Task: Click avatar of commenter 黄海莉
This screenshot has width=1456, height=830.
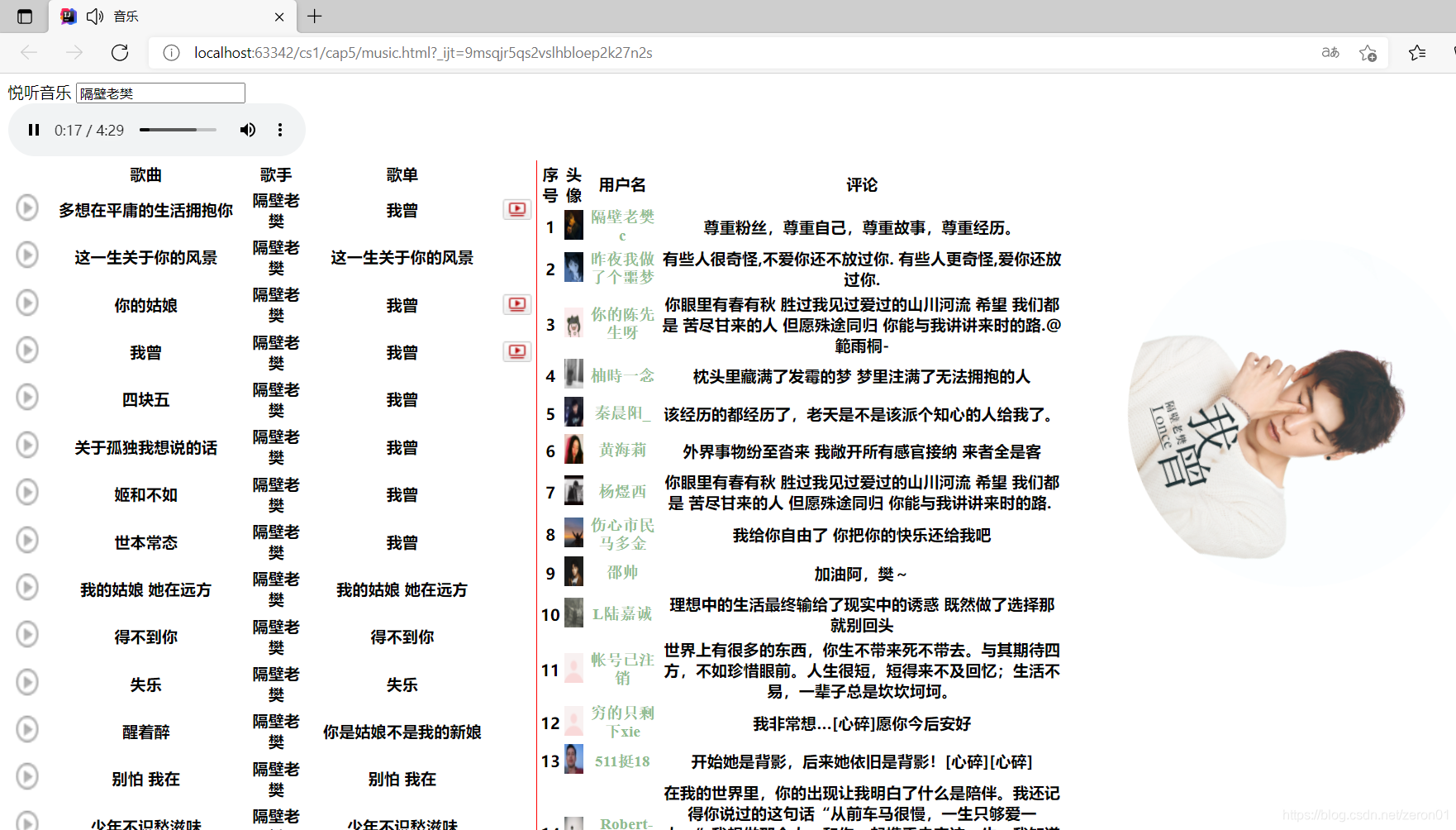Action: (573, 450)
